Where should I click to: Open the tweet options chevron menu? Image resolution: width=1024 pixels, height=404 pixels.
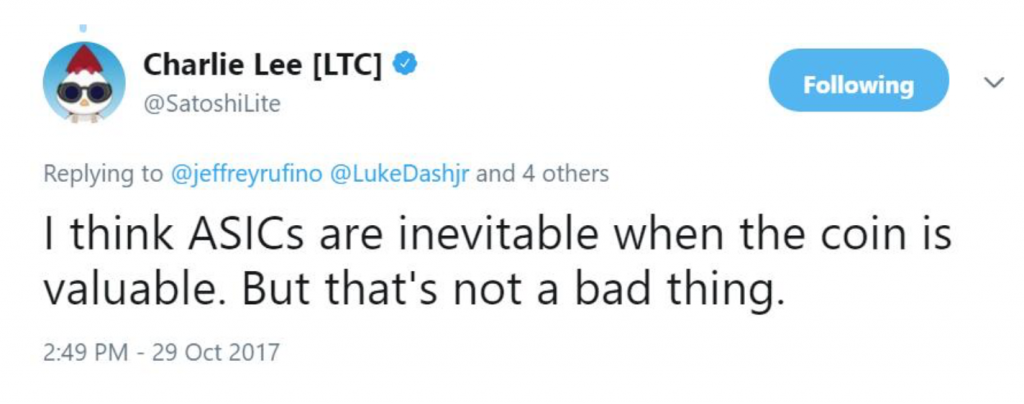point(993,82)
